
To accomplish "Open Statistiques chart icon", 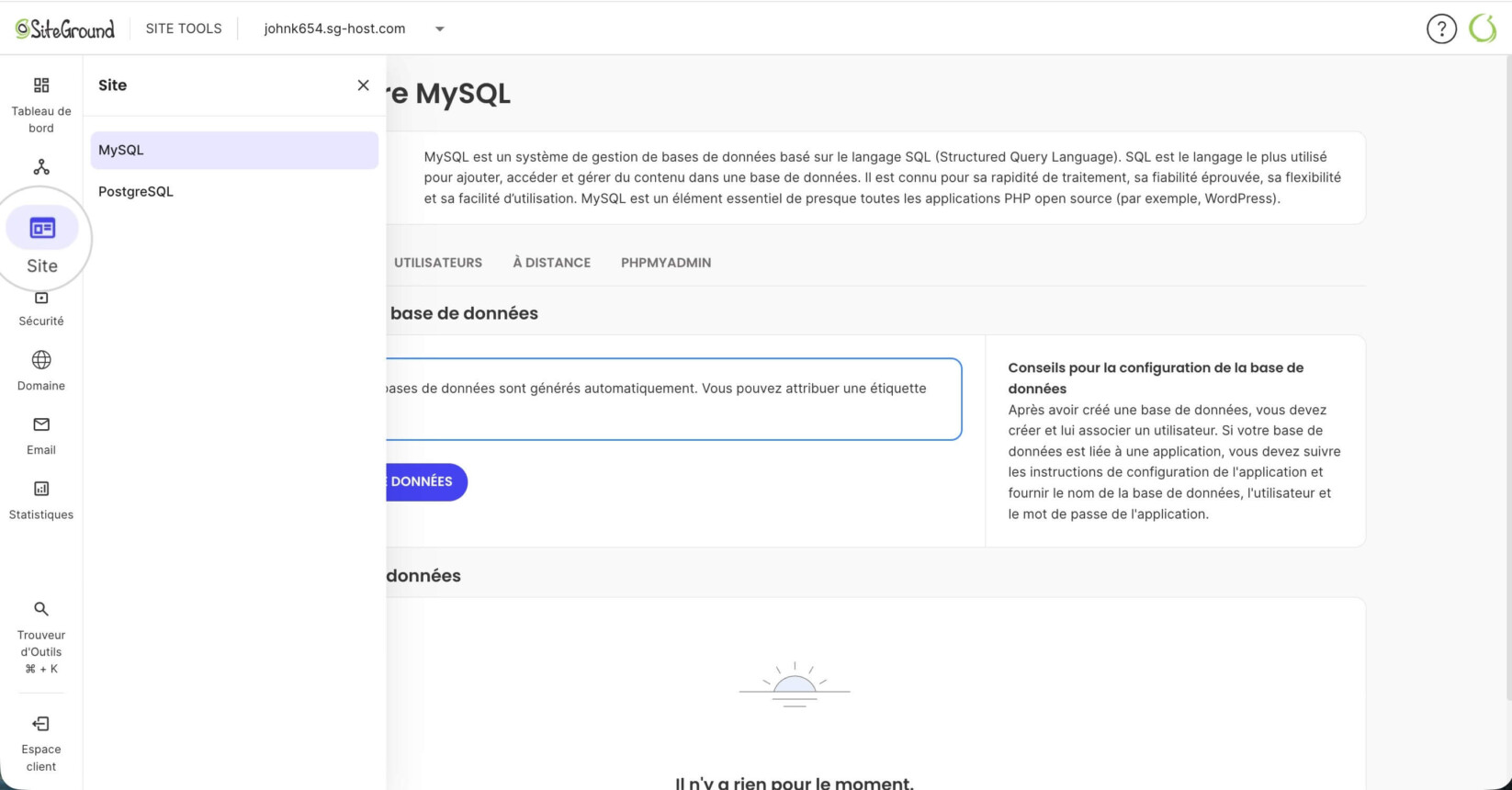I will point(41,489).
